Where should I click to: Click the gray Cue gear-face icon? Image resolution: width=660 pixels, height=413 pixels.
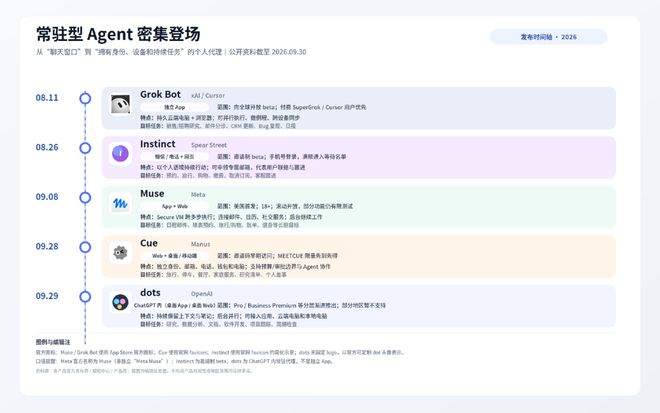(x=120, y=253)
